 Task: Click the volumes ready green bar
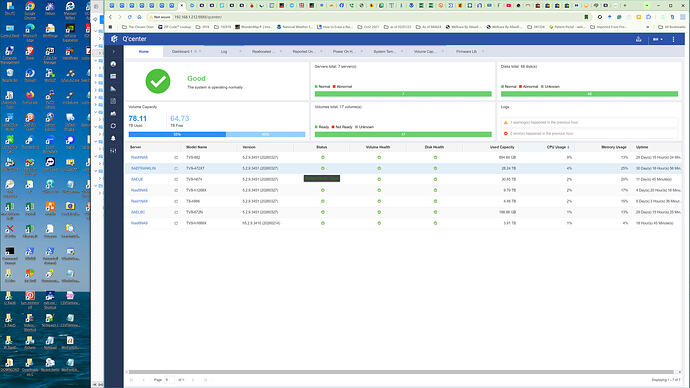point(403,134)
